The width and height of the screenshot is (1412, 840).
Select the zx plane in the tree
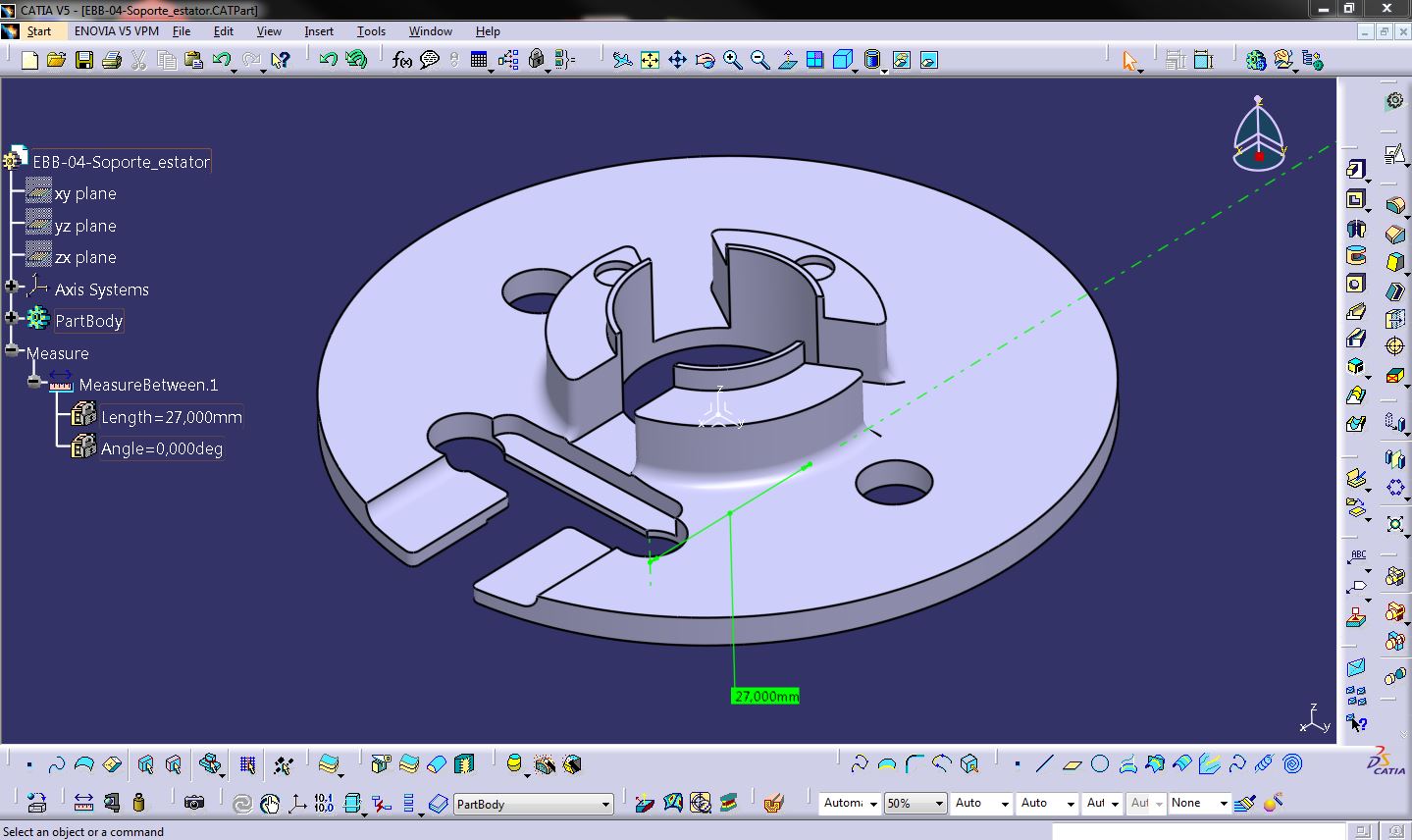tap(85, 257)
